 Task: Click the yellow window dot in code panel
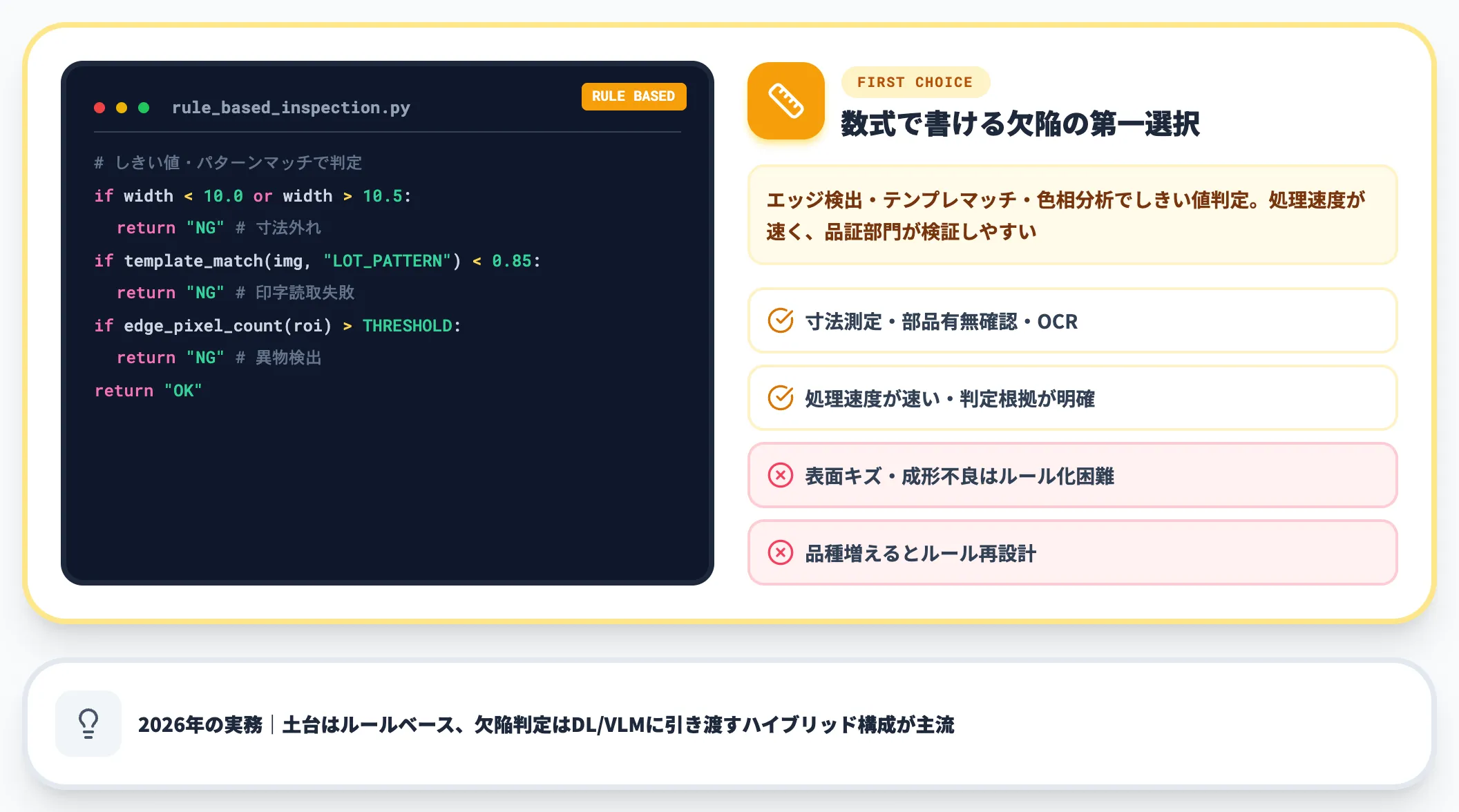(122, 108)
